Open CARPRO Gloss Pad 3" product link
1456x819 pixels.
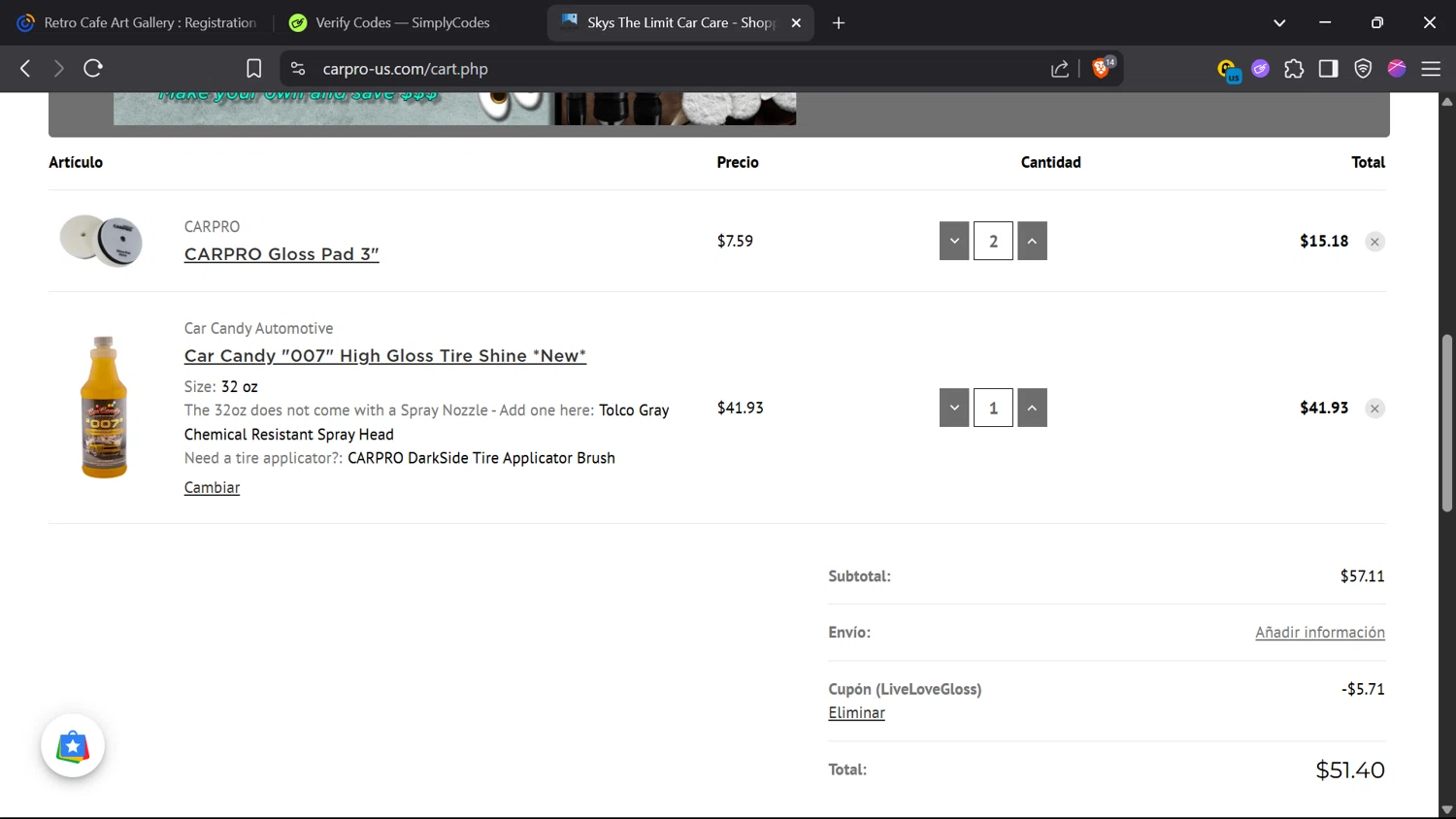point(281,254)
